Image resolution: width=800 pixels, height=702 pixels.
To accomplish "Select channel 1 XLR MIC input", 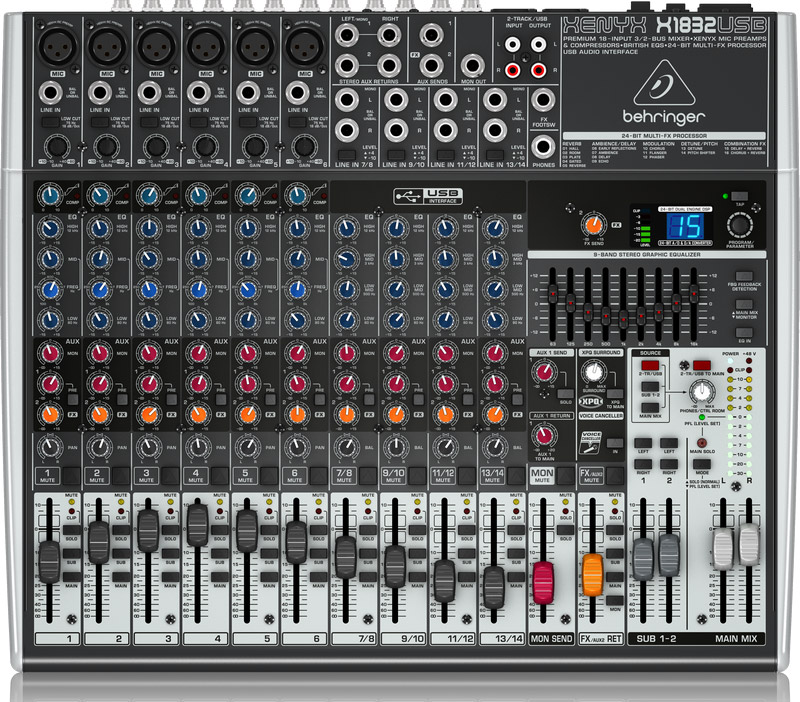I will pos(58,46).
